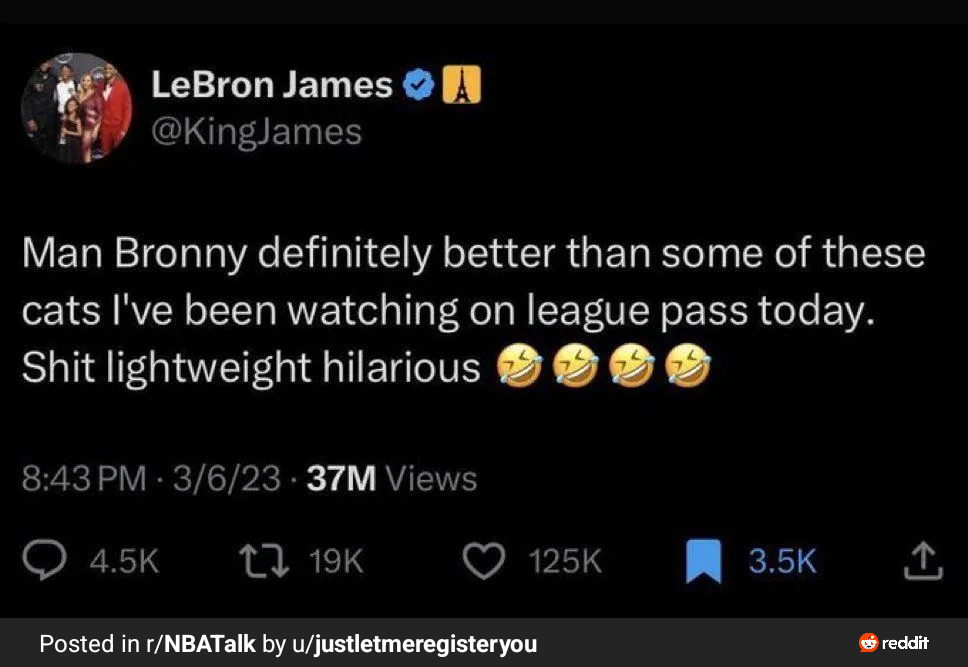Screen dimensions: 968x667
Task: Click the LeBron James display name
Action: click(272, 85)
